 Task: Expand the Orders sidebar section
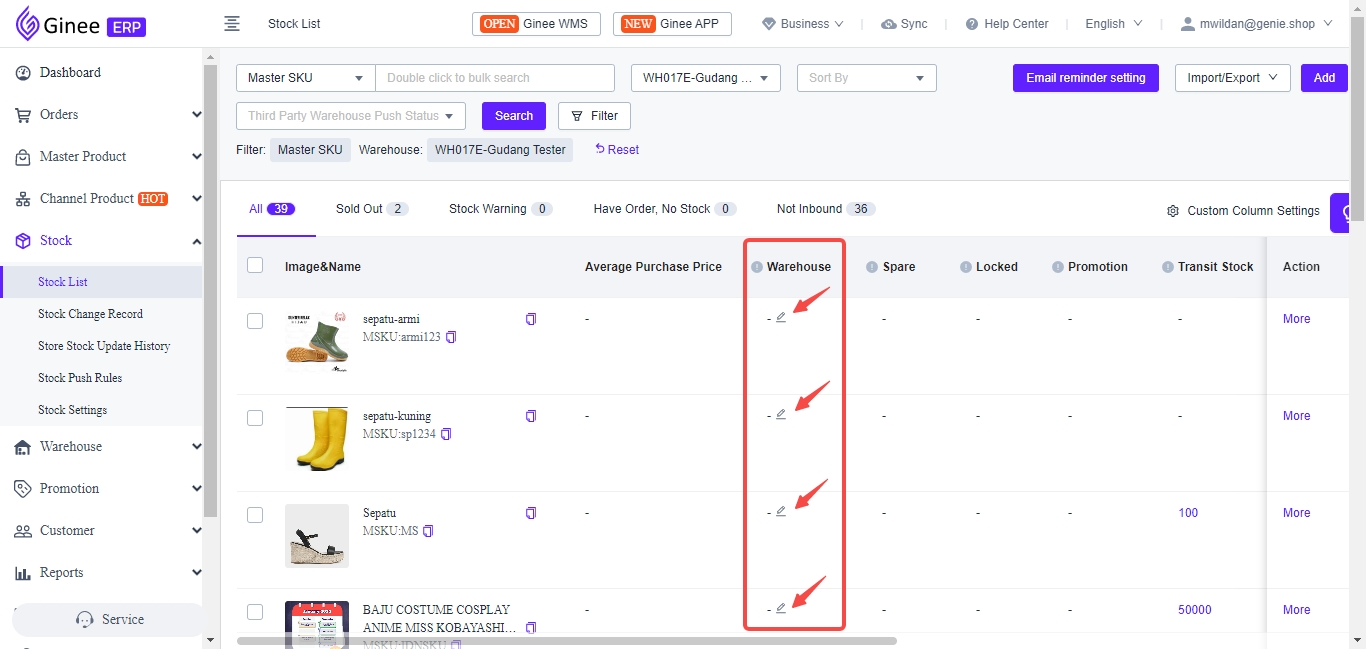[197, 115]
